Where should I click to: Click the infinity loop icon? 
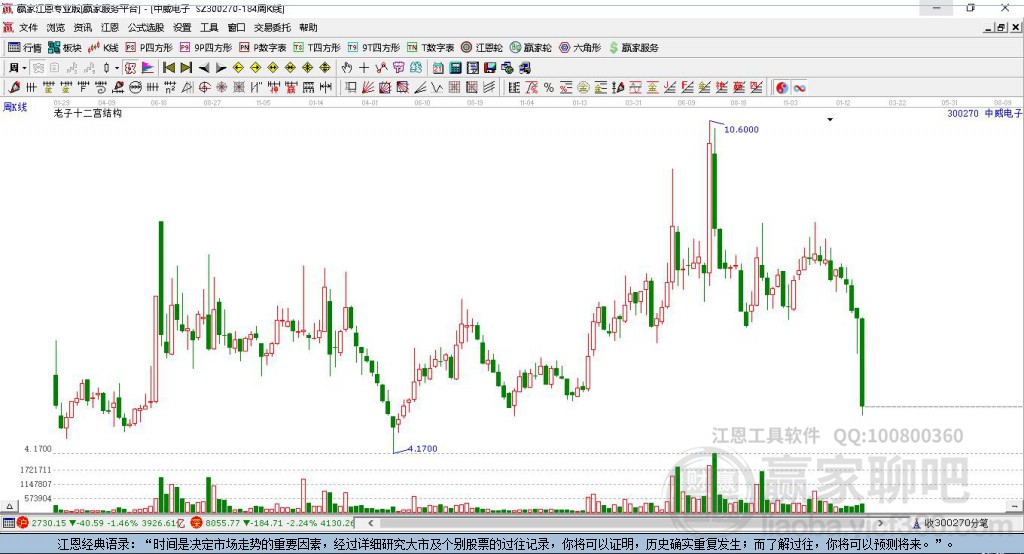click(799, 88)
